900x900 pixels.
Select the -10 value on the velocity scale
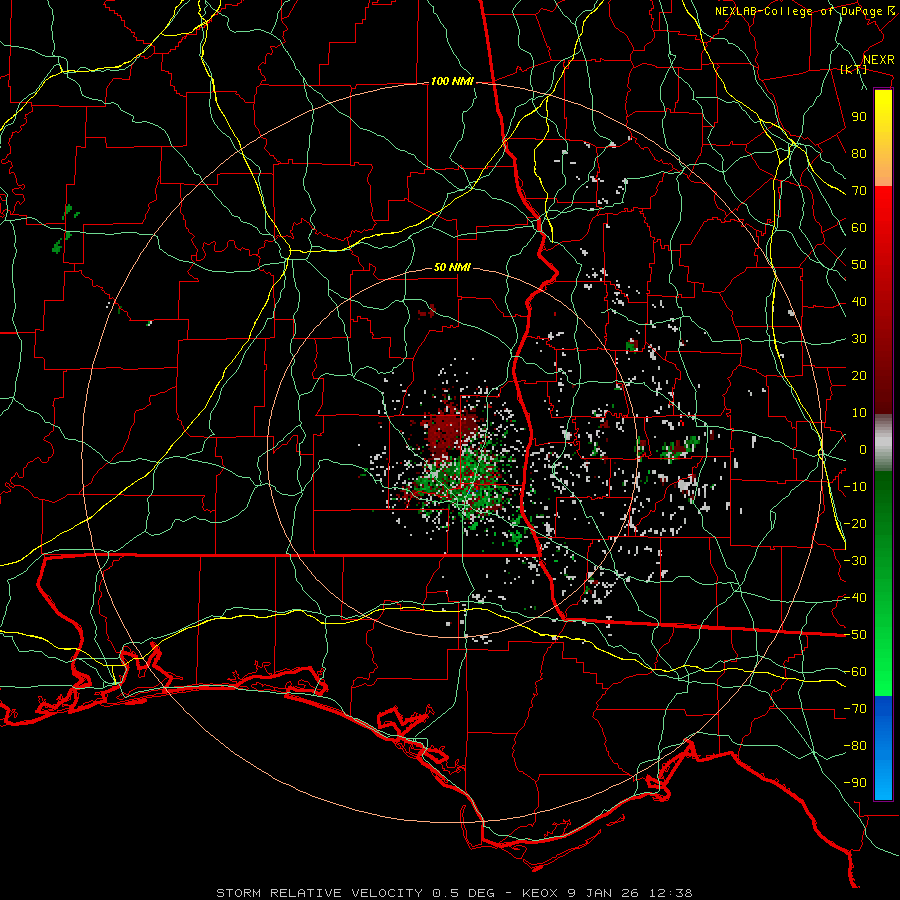[855, 487]
